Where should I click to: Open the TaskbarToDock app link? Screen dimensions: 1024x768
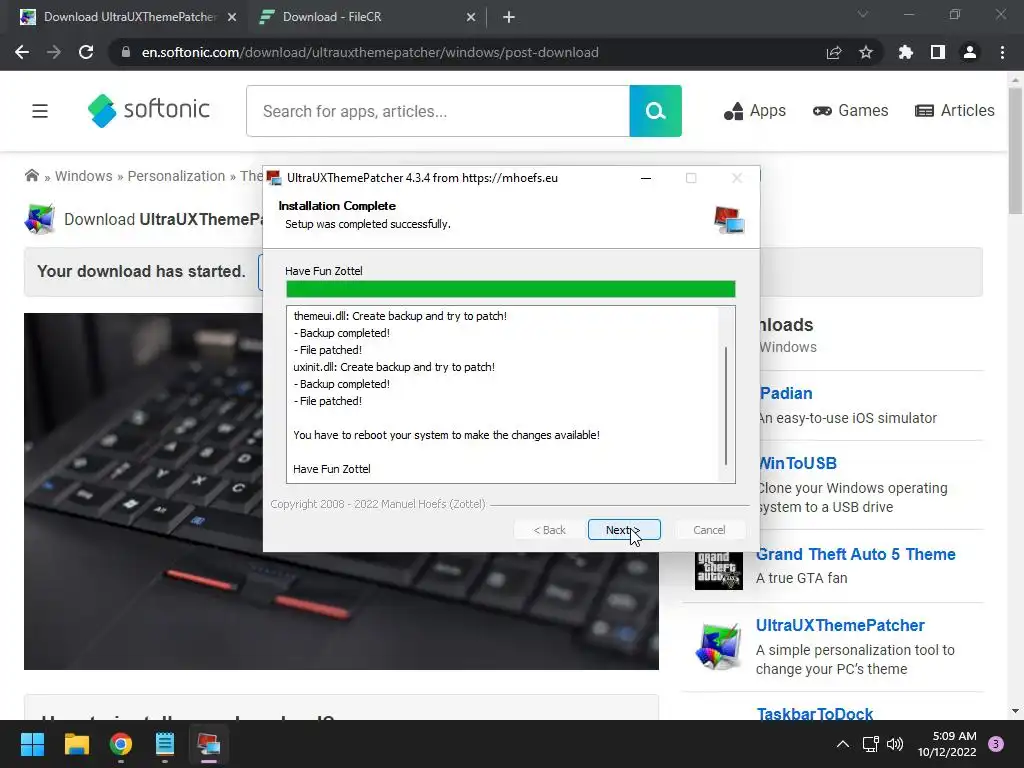[x=814, y=713]
